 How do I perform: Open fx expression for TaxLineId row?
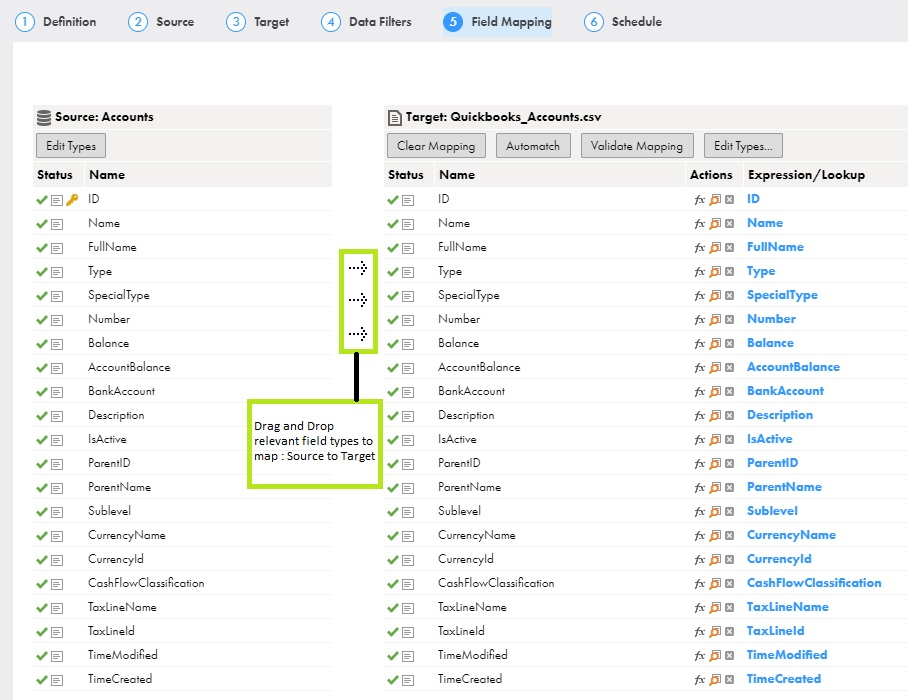[700, 632]
